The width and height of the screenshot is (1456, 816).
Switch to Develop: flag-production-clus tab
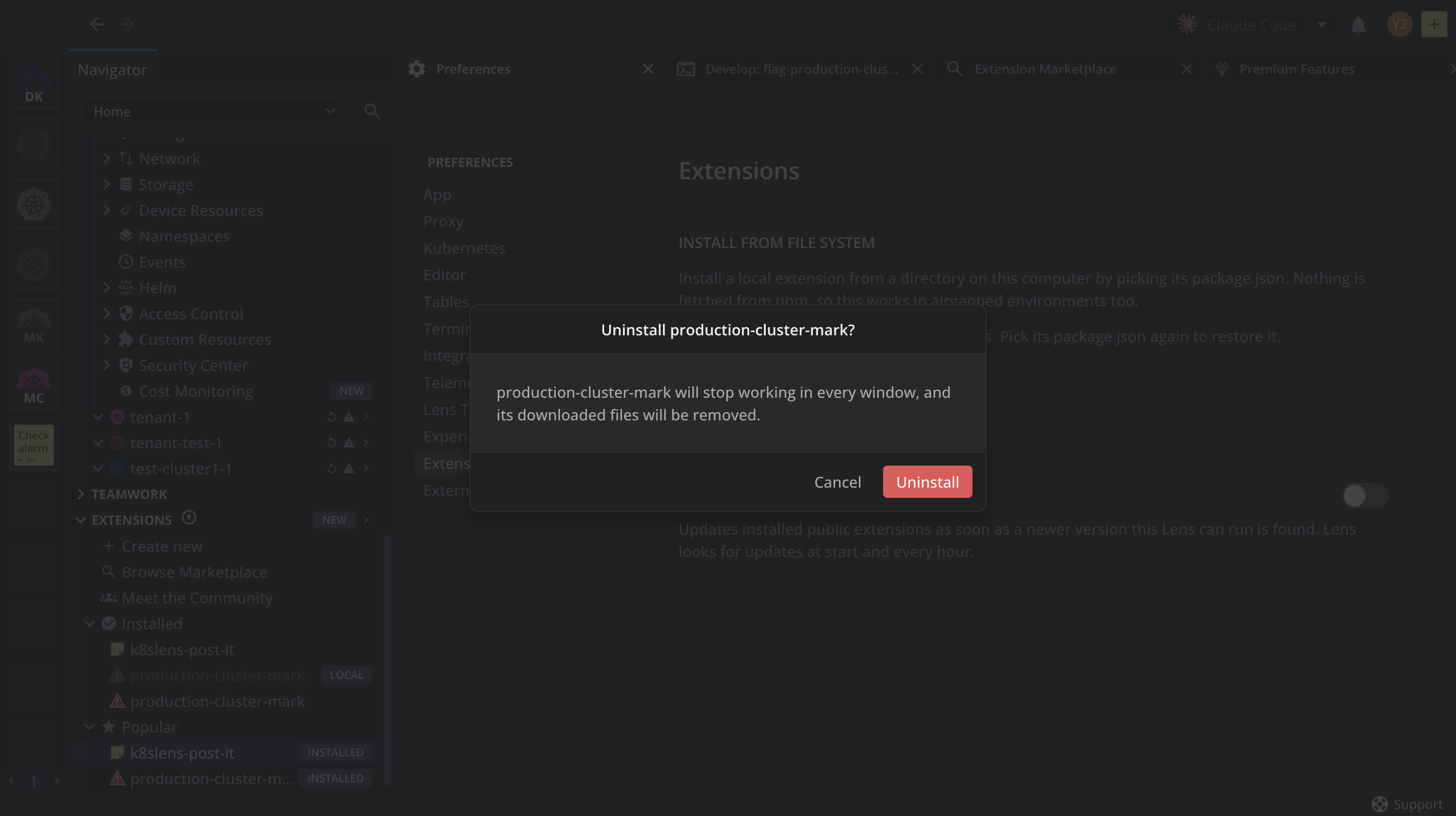click(x=801, y=69)
